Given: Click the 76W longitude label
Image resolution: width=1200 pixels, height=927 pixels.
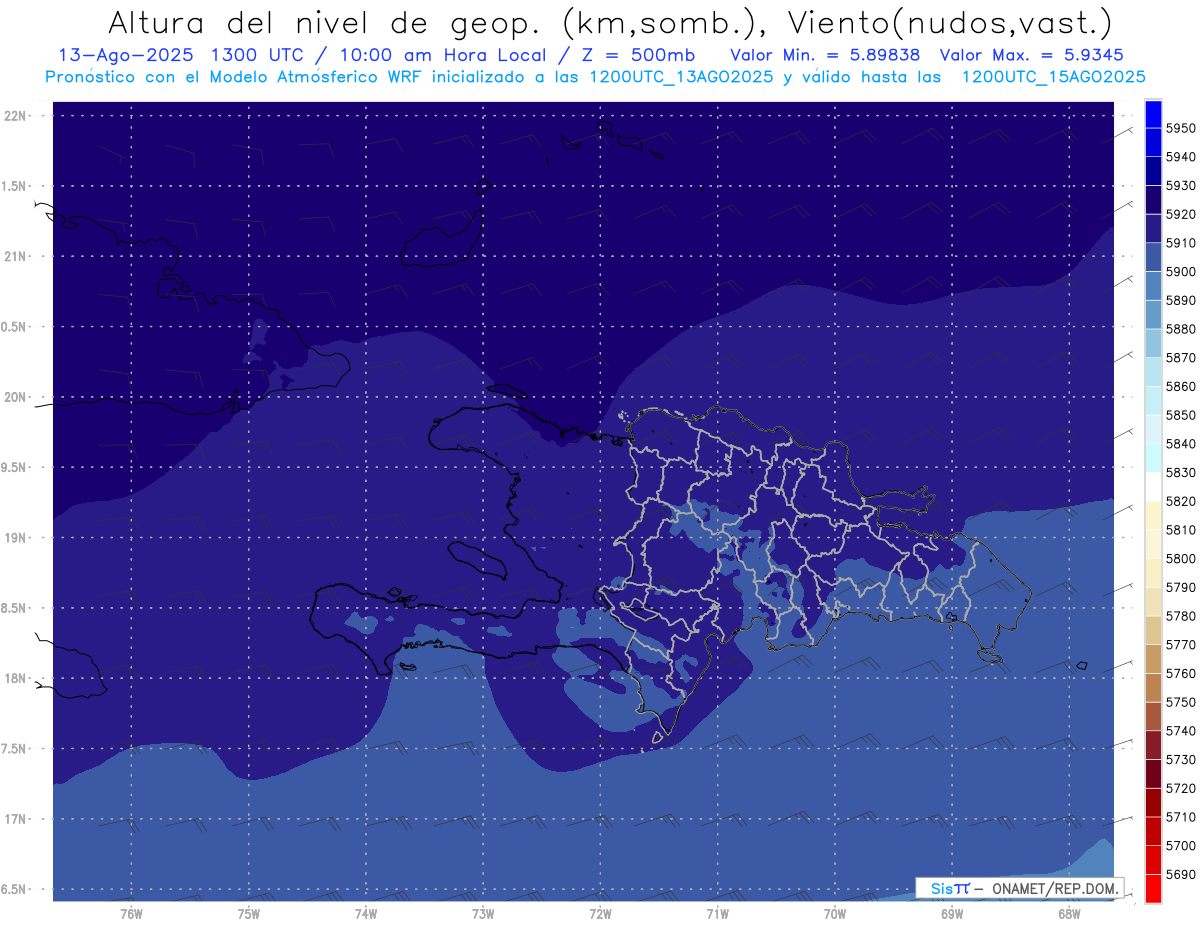Looking at the screenshot, I should (x=131, y=913).
